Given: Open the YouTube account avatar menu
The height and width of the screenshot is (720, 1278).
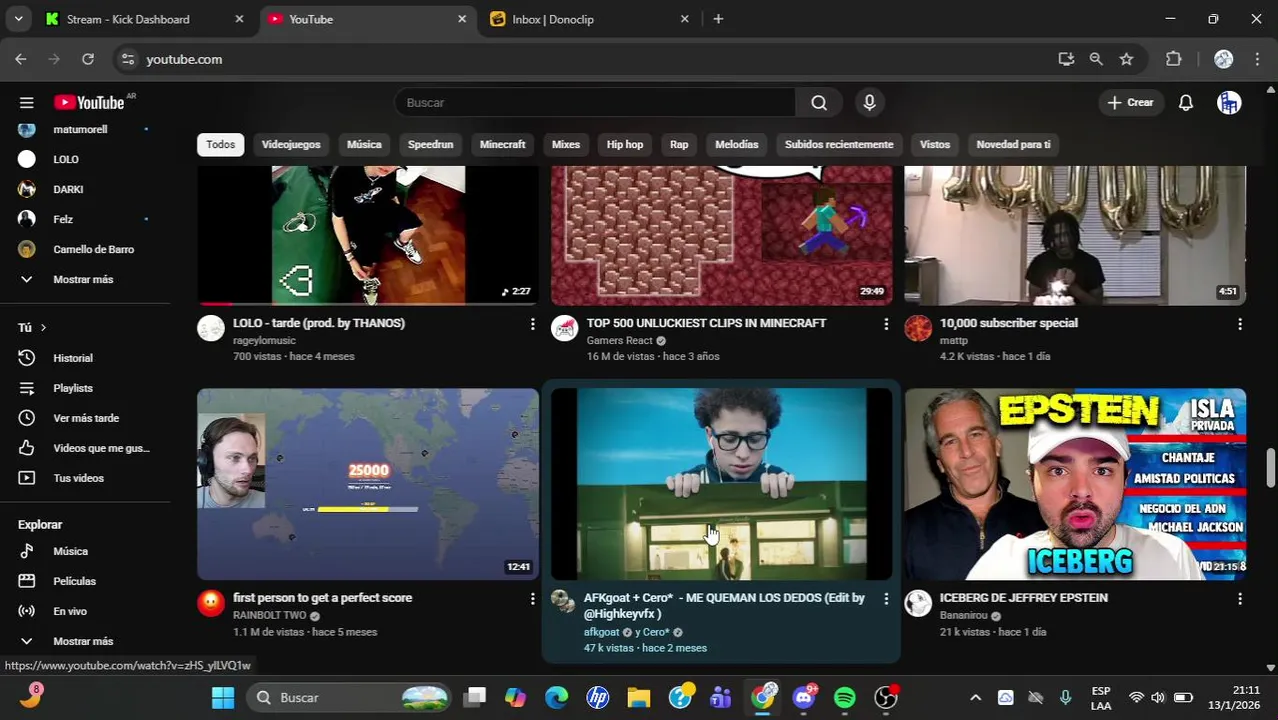Looking at the screenshot, I should tap(1229, 102).
